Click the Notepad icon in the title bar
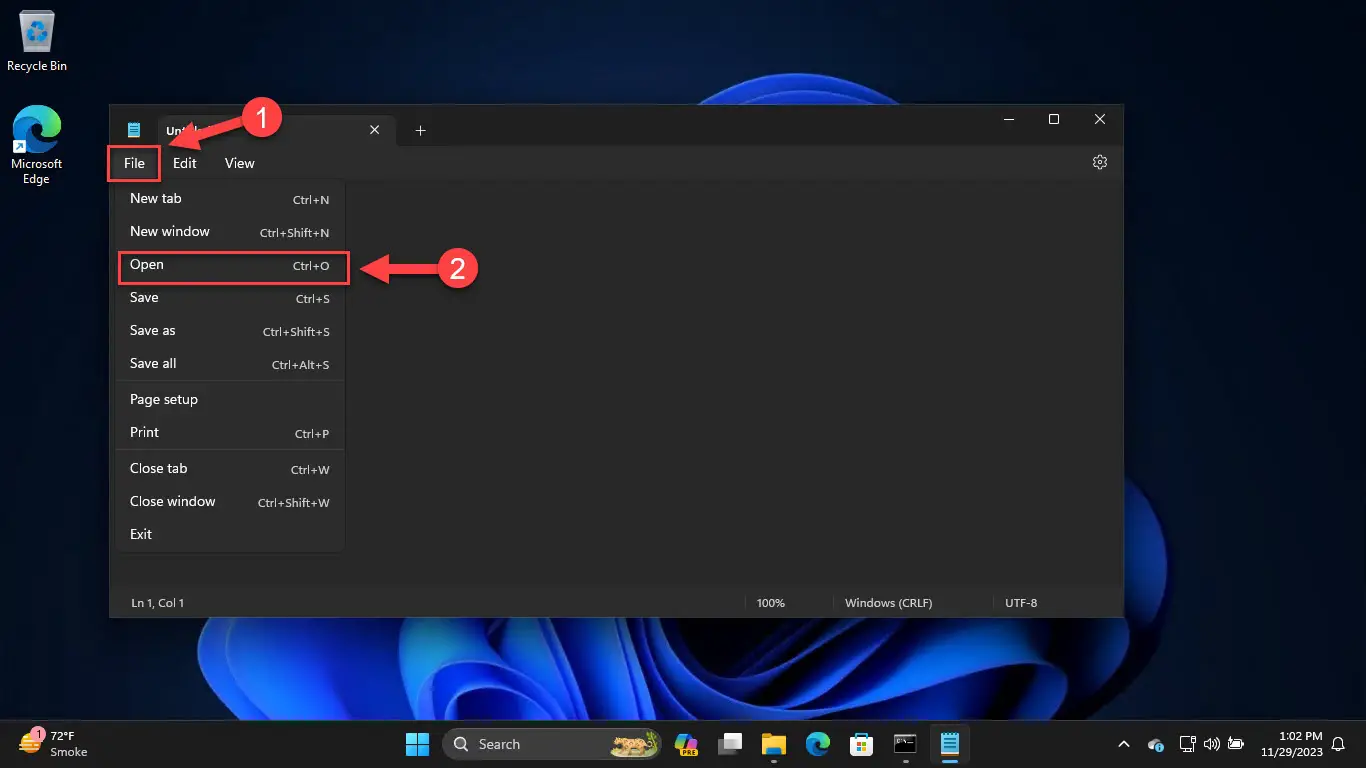This screenshot has width=1366, height=768. pyautogui.click(x=134, y=130)
